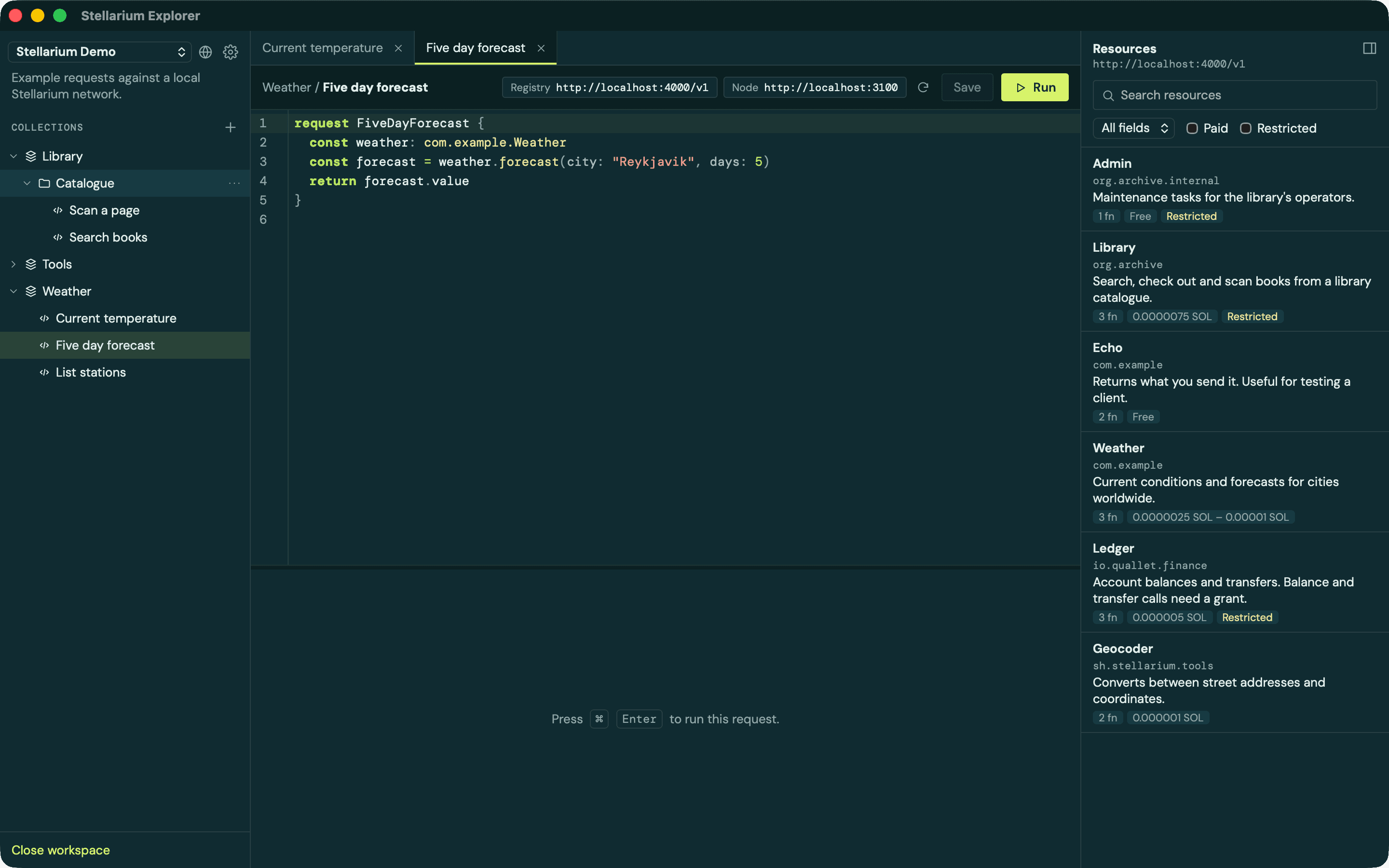Screen dimensions: 1389x868
Task: Click the Weather collection stack icon
Action: 31,291
